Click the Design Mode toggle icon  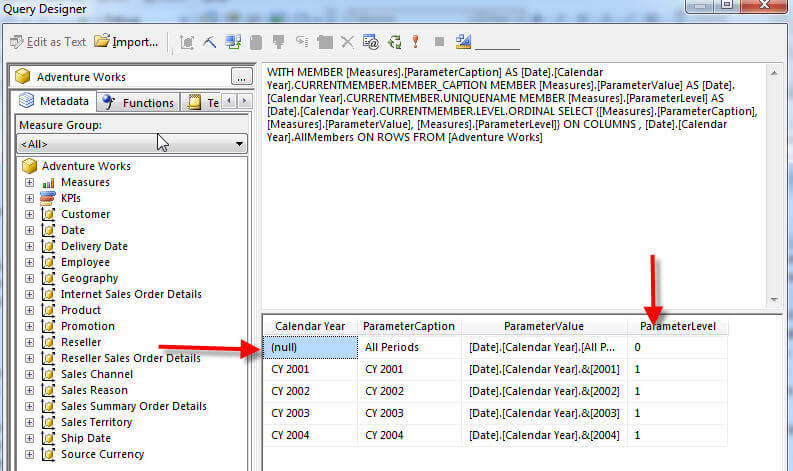[x=463, y=42]
